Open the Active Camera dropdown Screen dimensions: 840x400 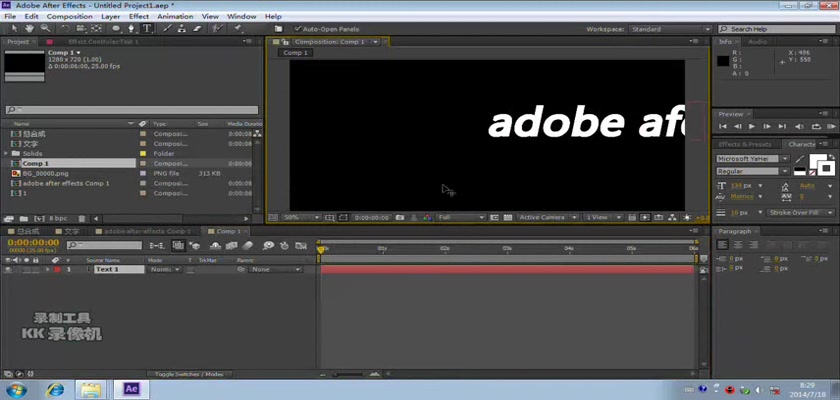548,217
